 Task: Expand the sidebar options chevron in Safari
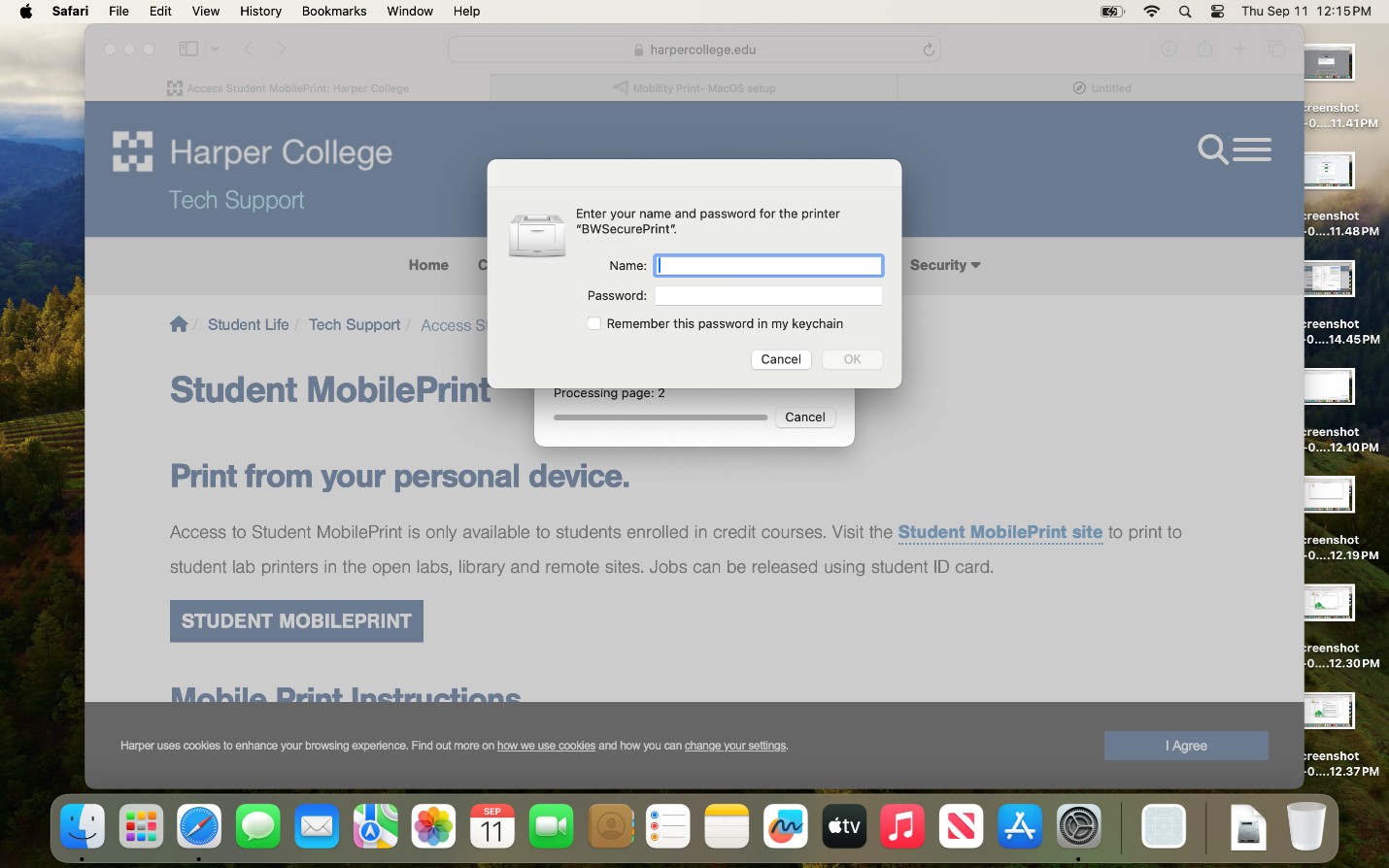(x=215, y=49)
